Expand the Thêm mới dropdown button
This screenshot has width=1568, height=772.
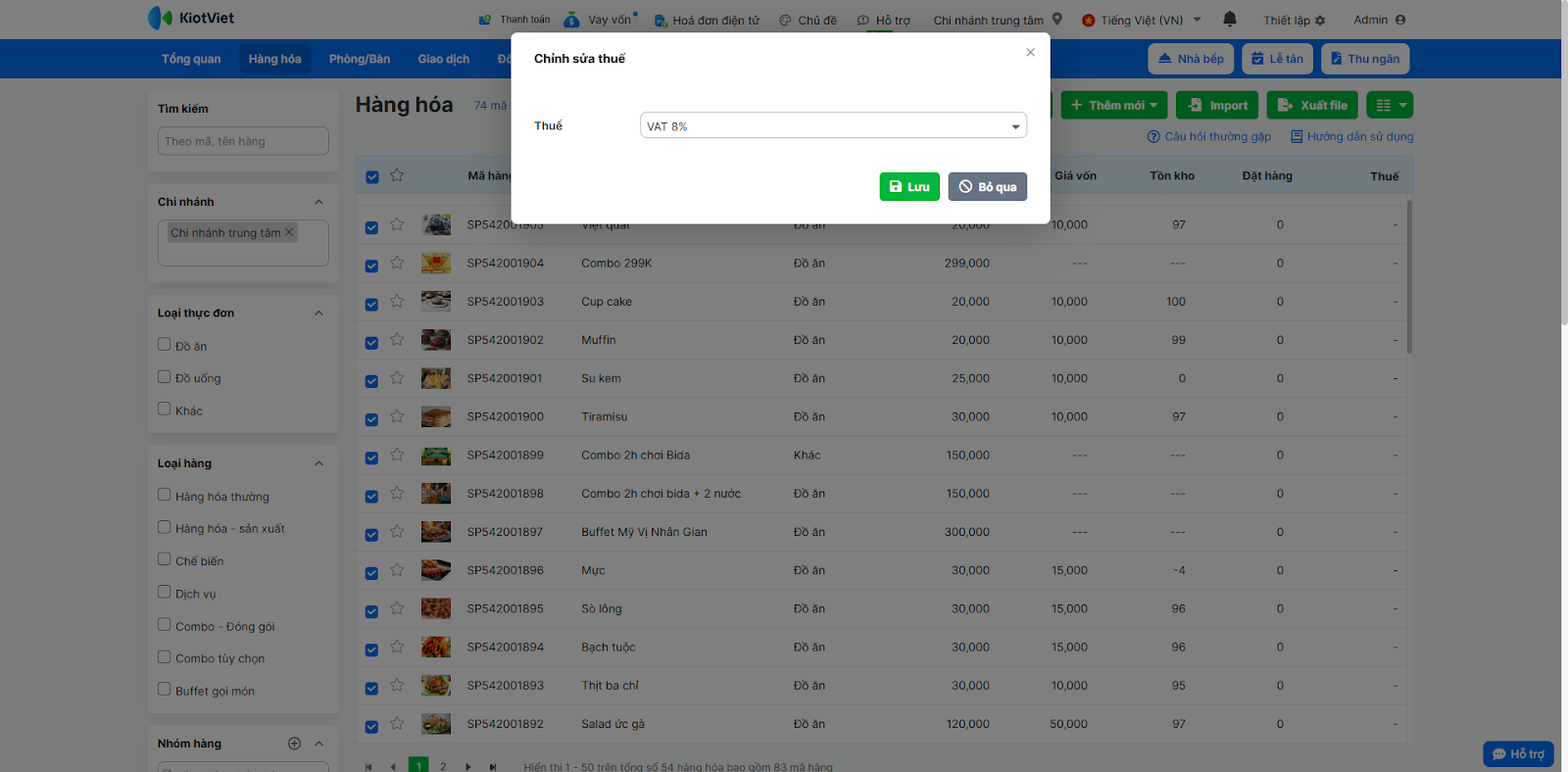coord(1113,105)
